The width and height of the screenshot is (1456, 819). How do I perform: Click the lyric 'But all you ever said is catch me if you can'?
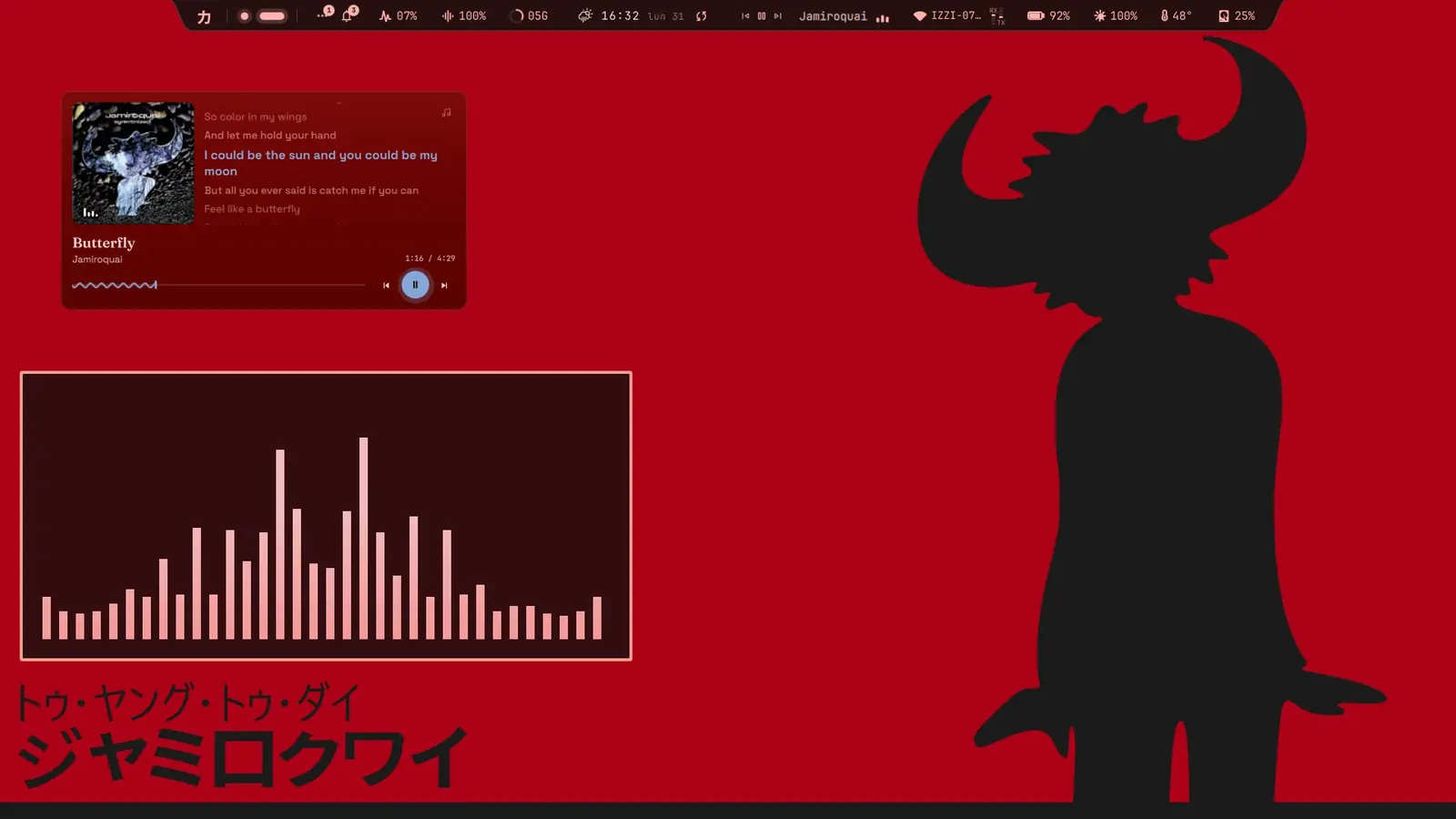[311, 191]
